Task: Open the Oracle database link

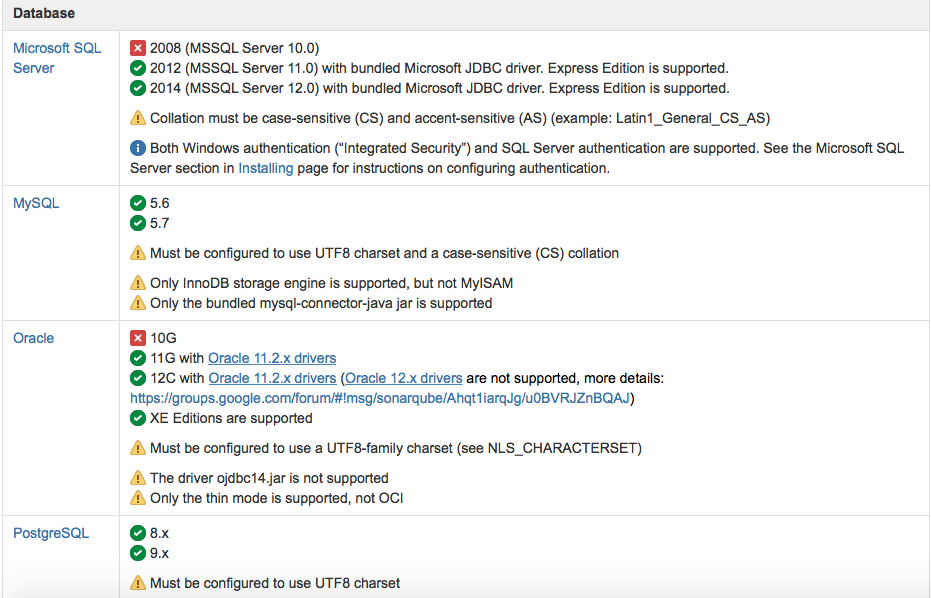Action: (33, 338)
